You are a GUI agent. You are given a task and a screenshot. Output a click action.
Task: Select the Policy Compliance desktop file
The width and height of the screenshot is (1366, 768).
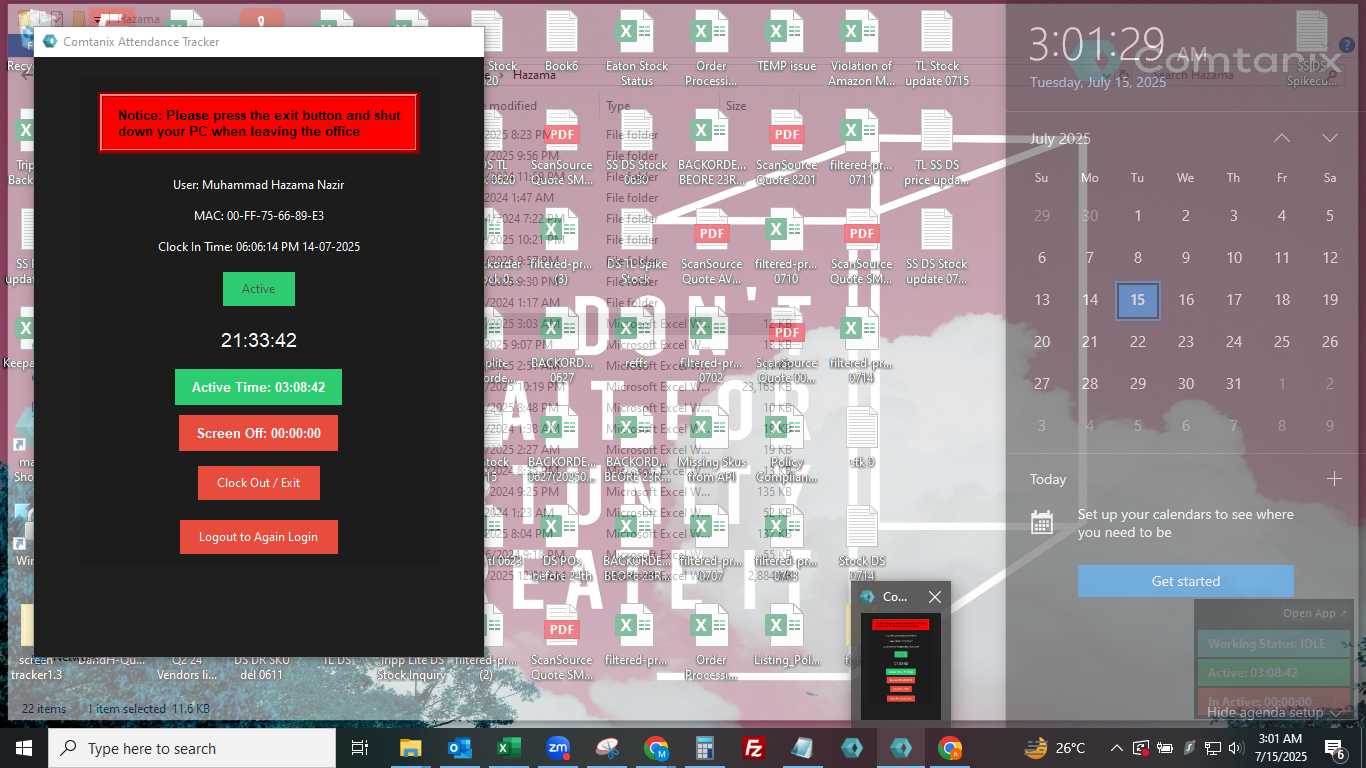click(786, 446)
